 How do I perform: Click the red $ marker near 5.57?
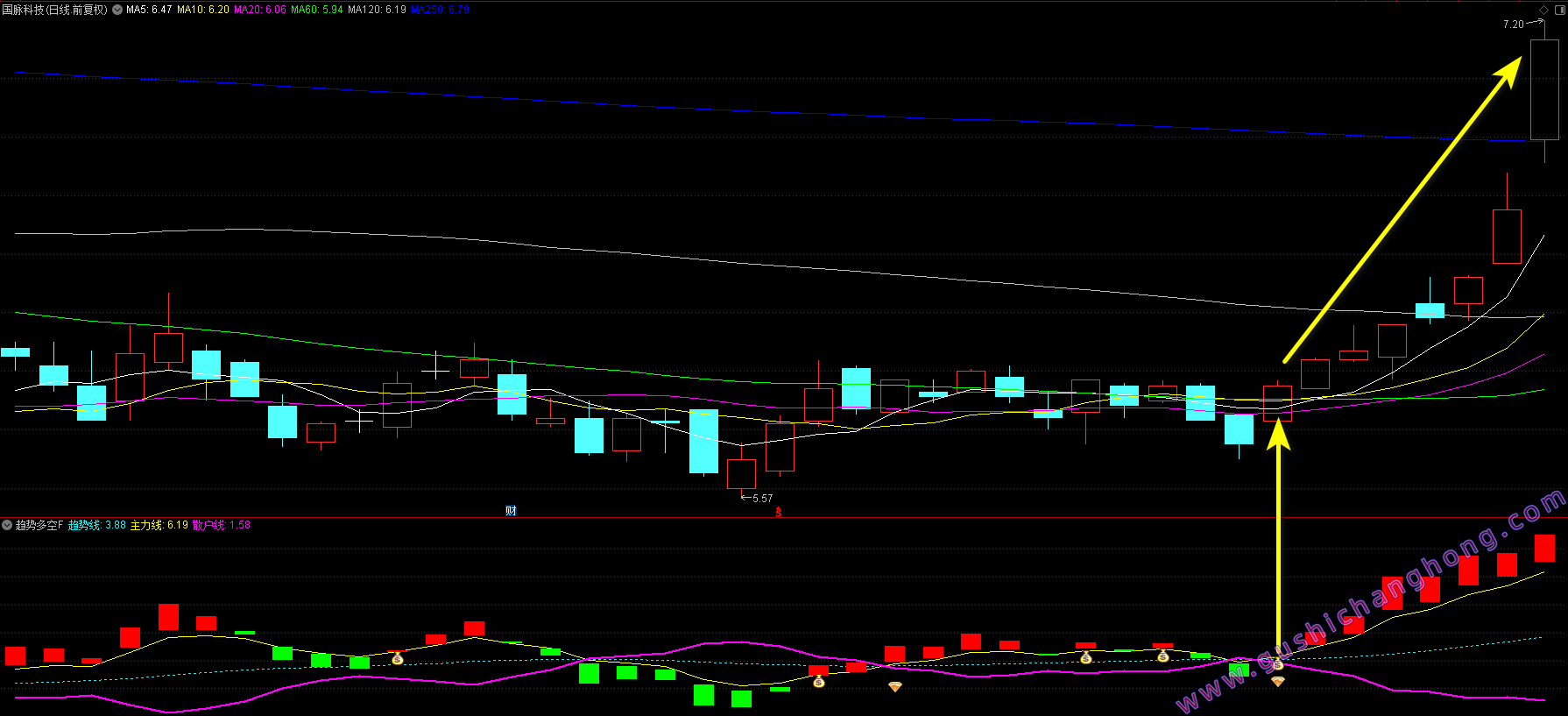pos(778,512)
